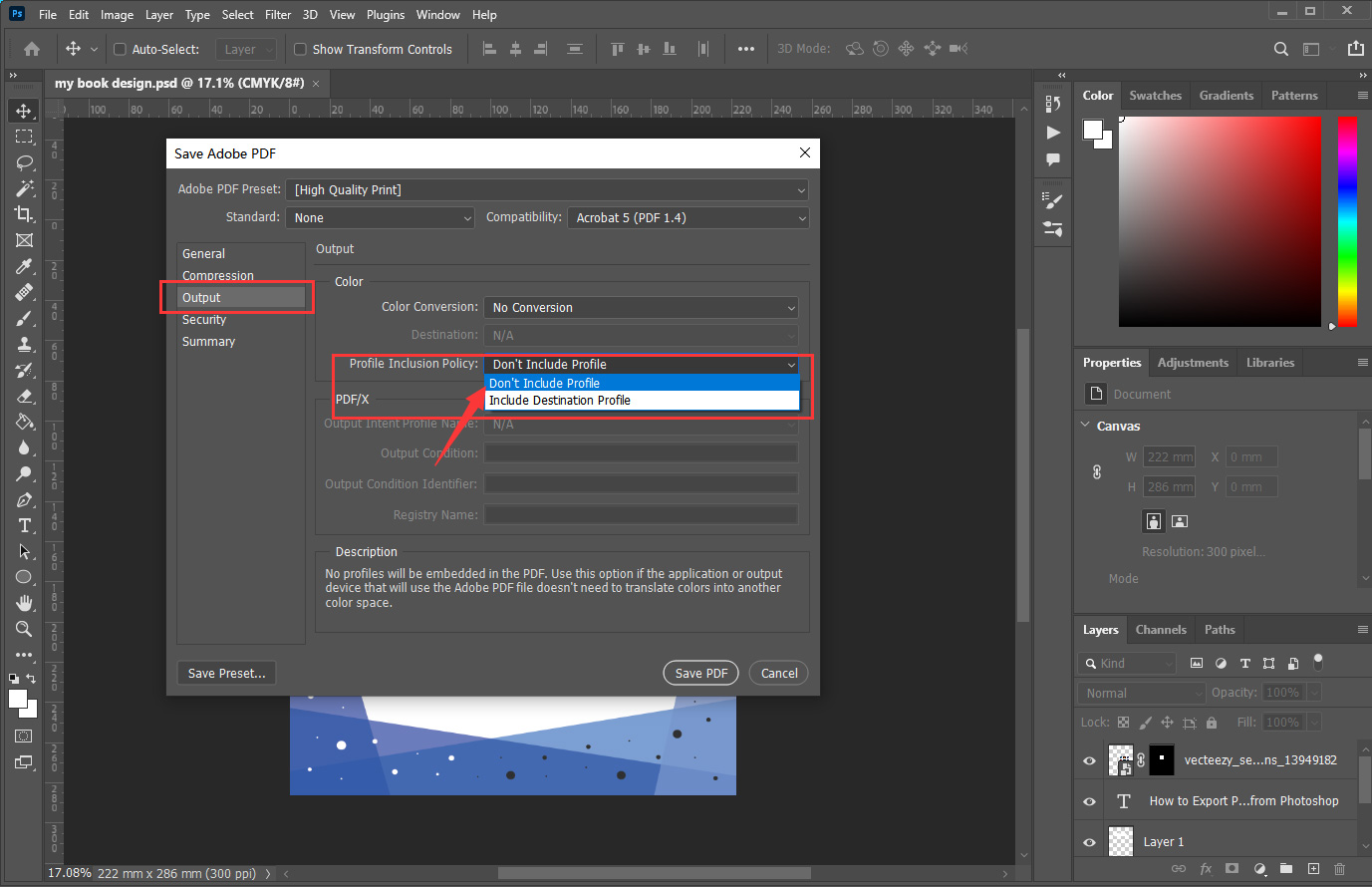Hide the How to Export text layer eye
Screen dimensions: 1372x887
[x=1089, y=801]
